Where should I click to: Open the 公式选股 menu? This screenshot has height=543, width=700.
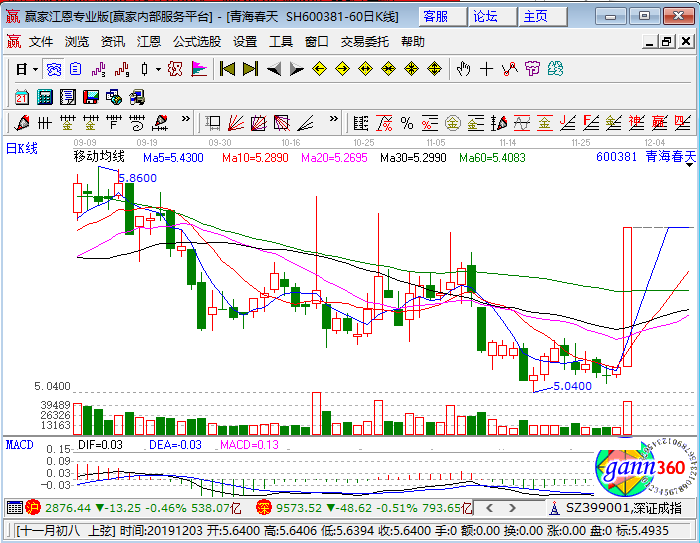(x=197, y=42)
